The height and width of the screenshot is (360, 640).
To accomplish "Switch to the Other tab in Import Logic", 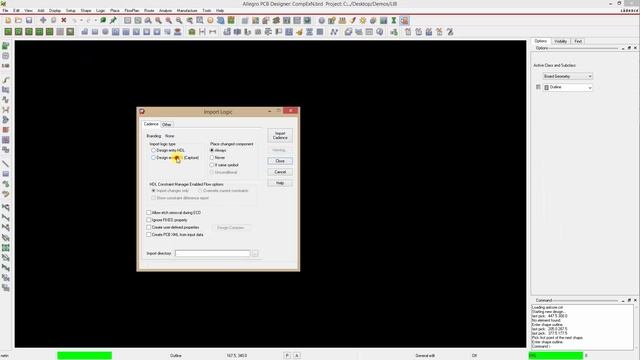I will [x=167, y=124].
